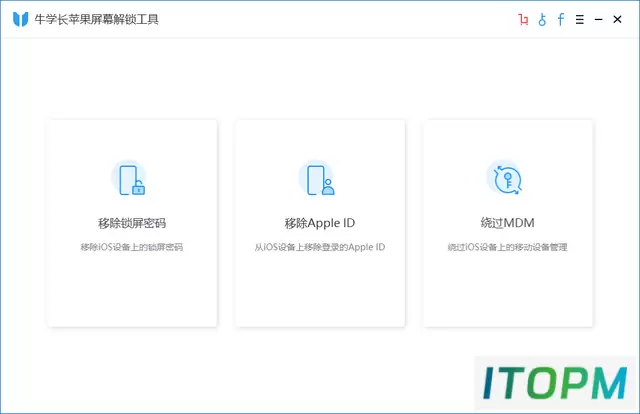The height and width of the screenshot is (414, 640).
Task: Open the key registration icon
Action: click(542, 19)
